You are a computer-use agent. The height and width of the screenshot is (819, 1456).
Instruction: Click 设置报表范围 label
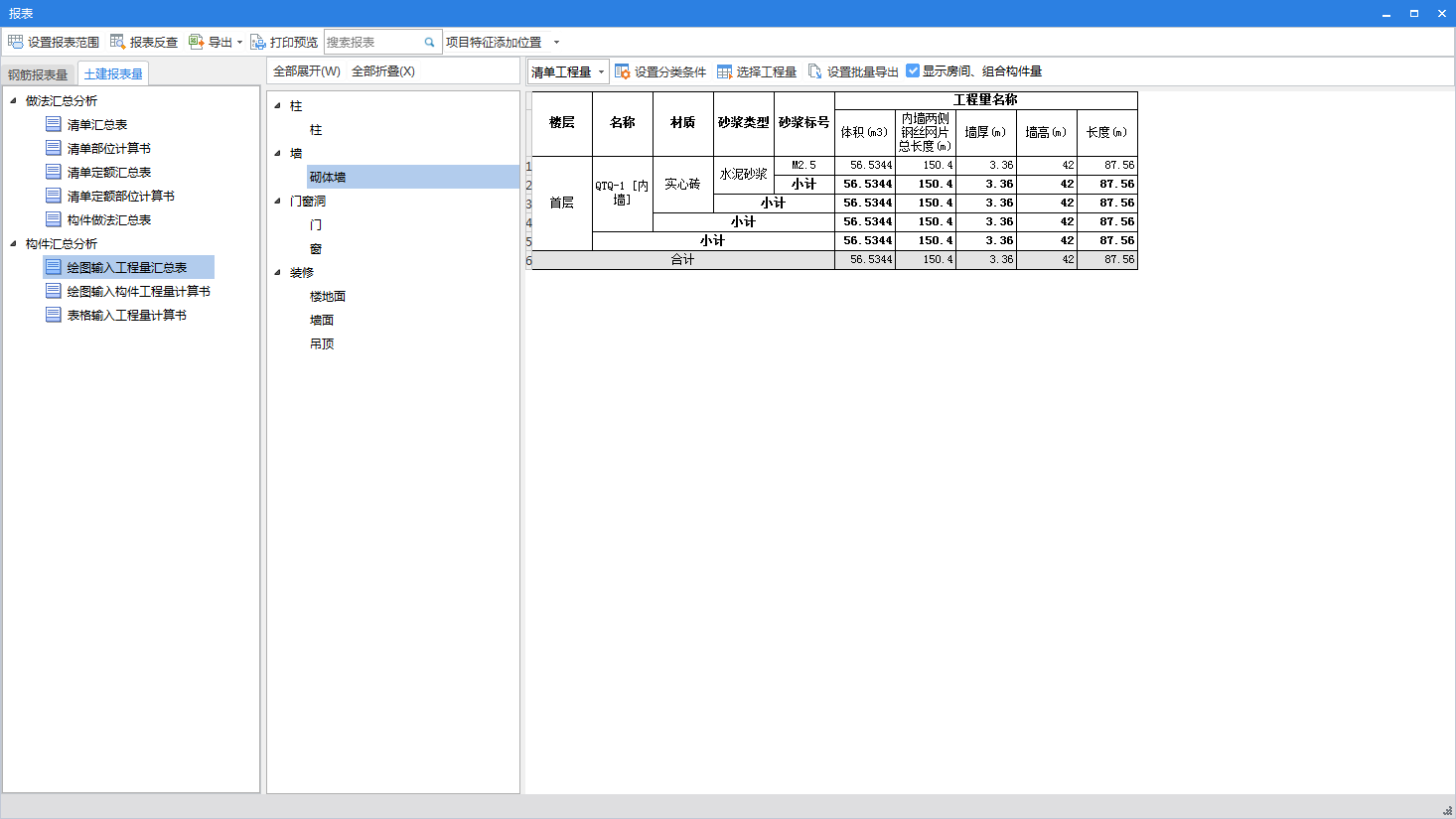64,43
